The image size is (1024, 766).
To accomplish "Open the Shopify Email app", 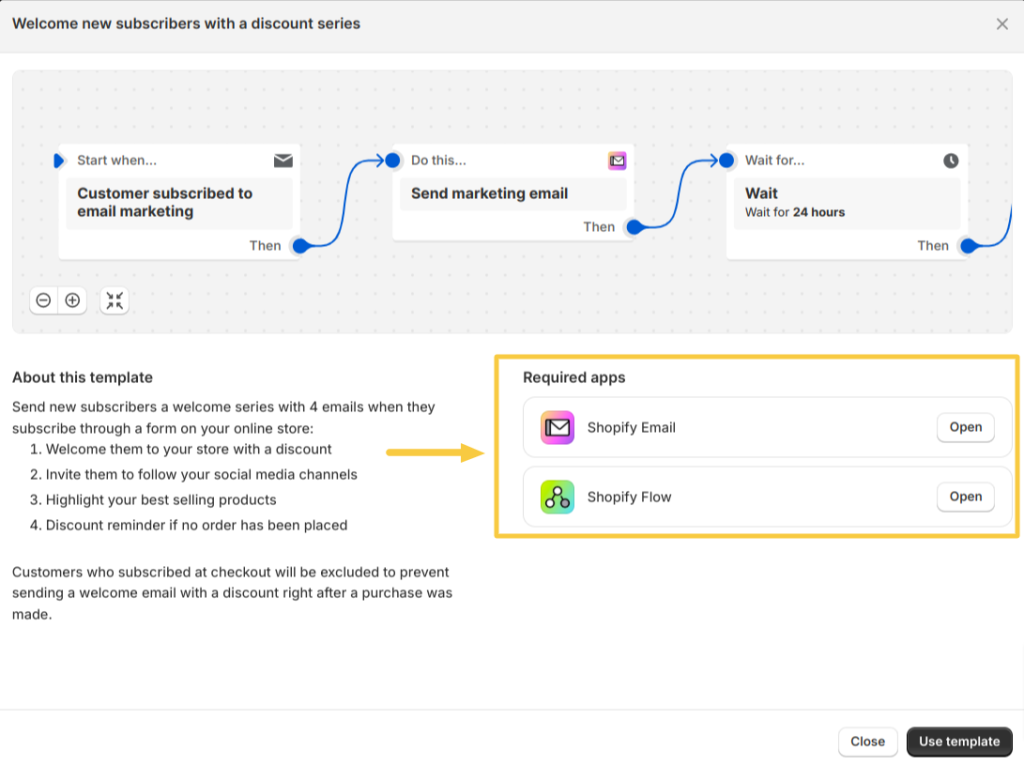I will pos(965,427).
